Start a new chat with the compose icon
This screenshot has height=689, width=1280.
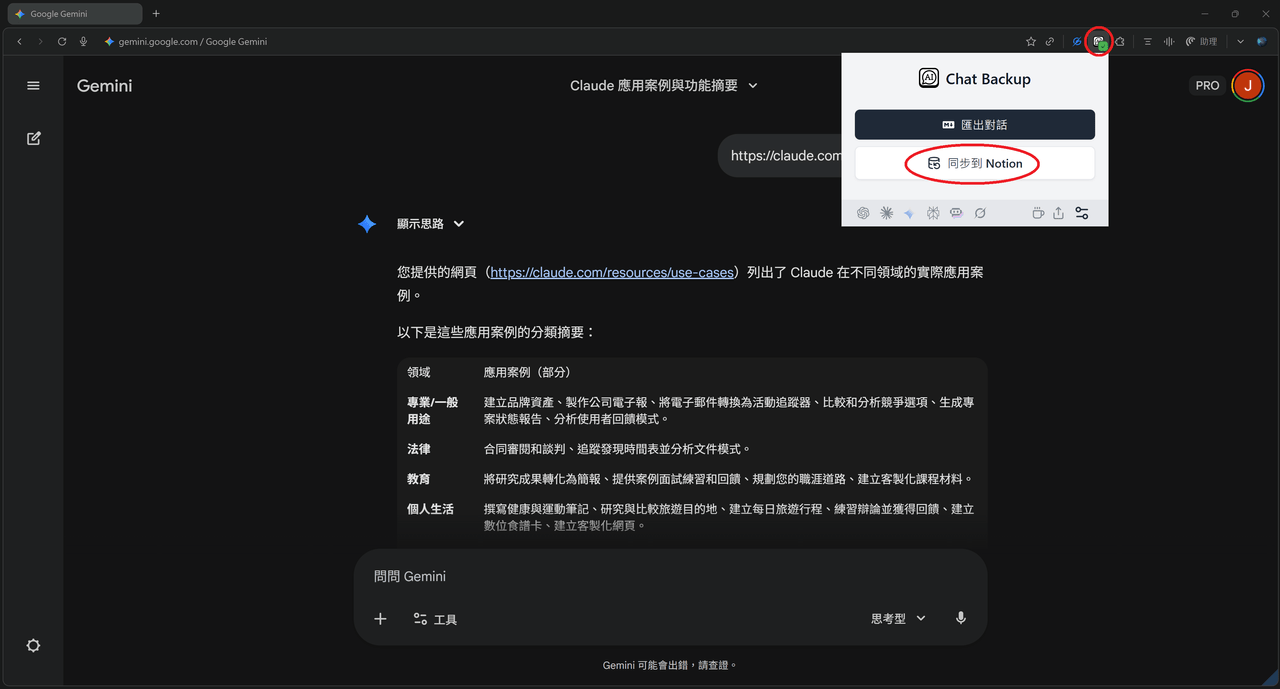coord(33,138)
